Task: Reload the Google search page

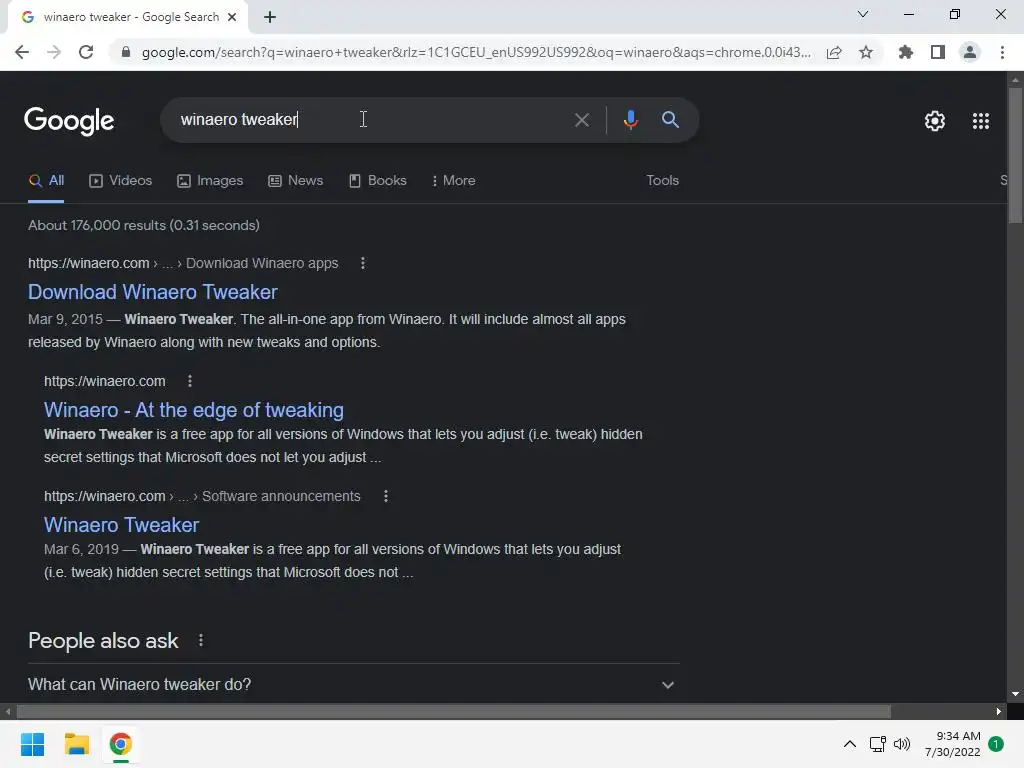Action: tap(86, 52)
